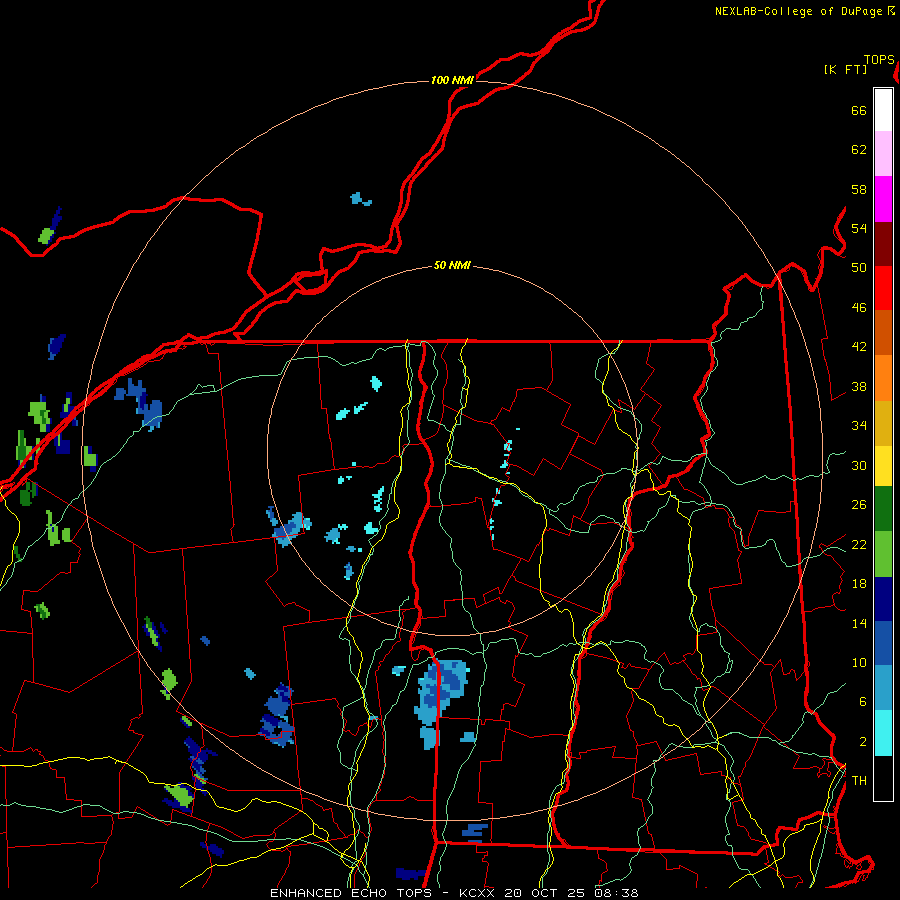Select the light green legend swatch
The image size is (900, 900).
[x=883, y=554]
